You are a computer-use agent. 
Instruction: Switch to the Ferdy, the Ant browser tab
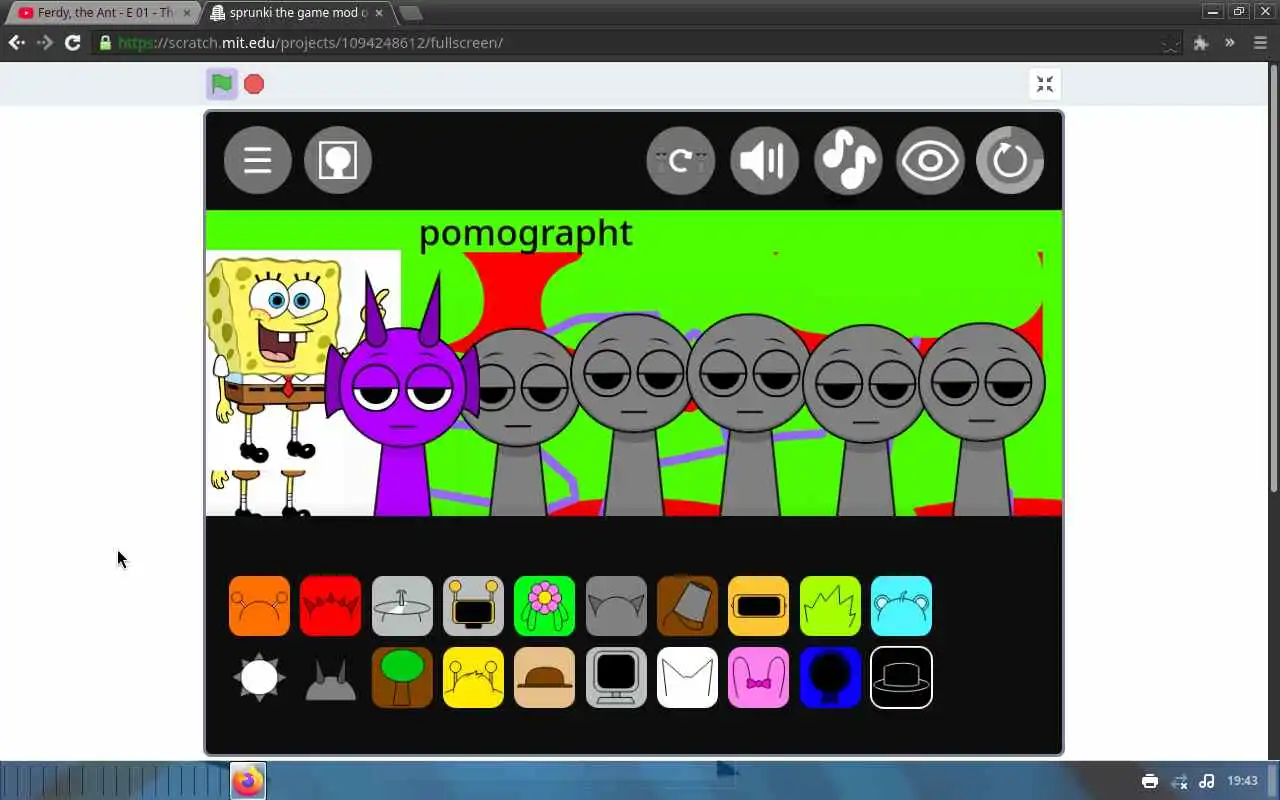[105, 13]
